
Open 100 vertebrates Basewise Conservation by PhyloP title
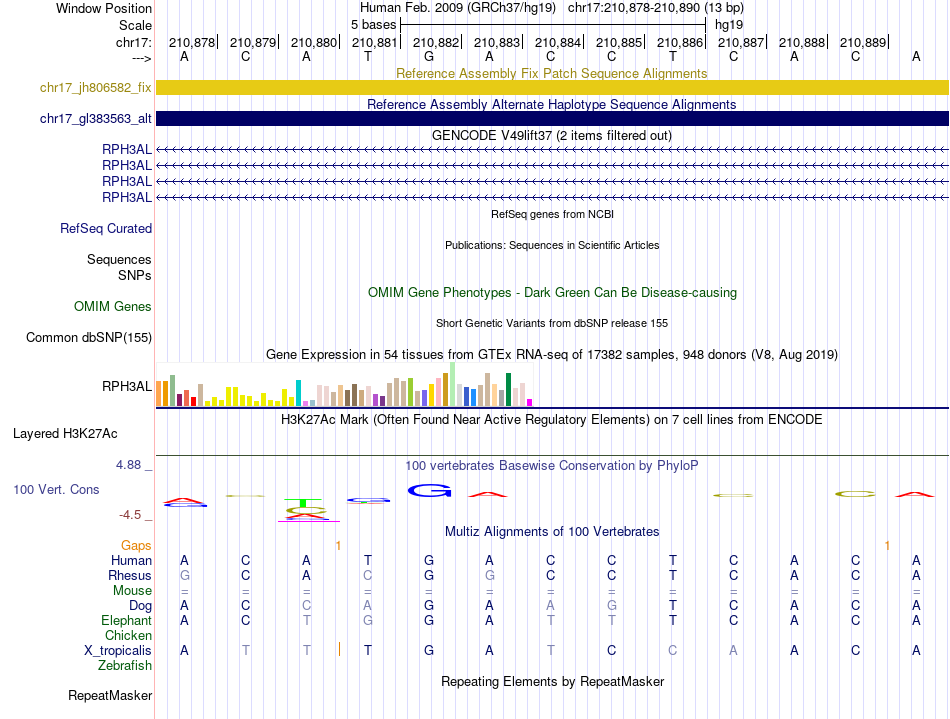551,465
